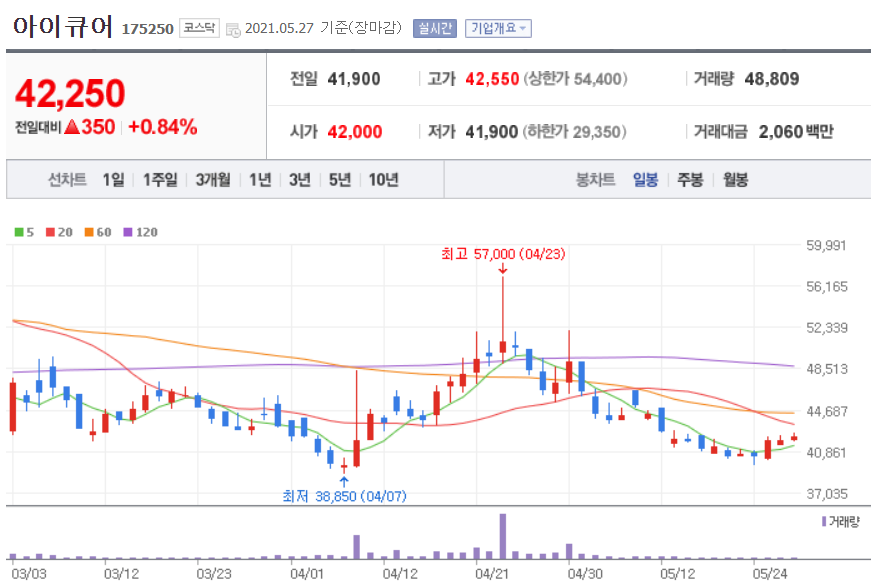This screenshot has height=585, width=871.
Task: Click the stock code 175250
Action: click(148, 29)
